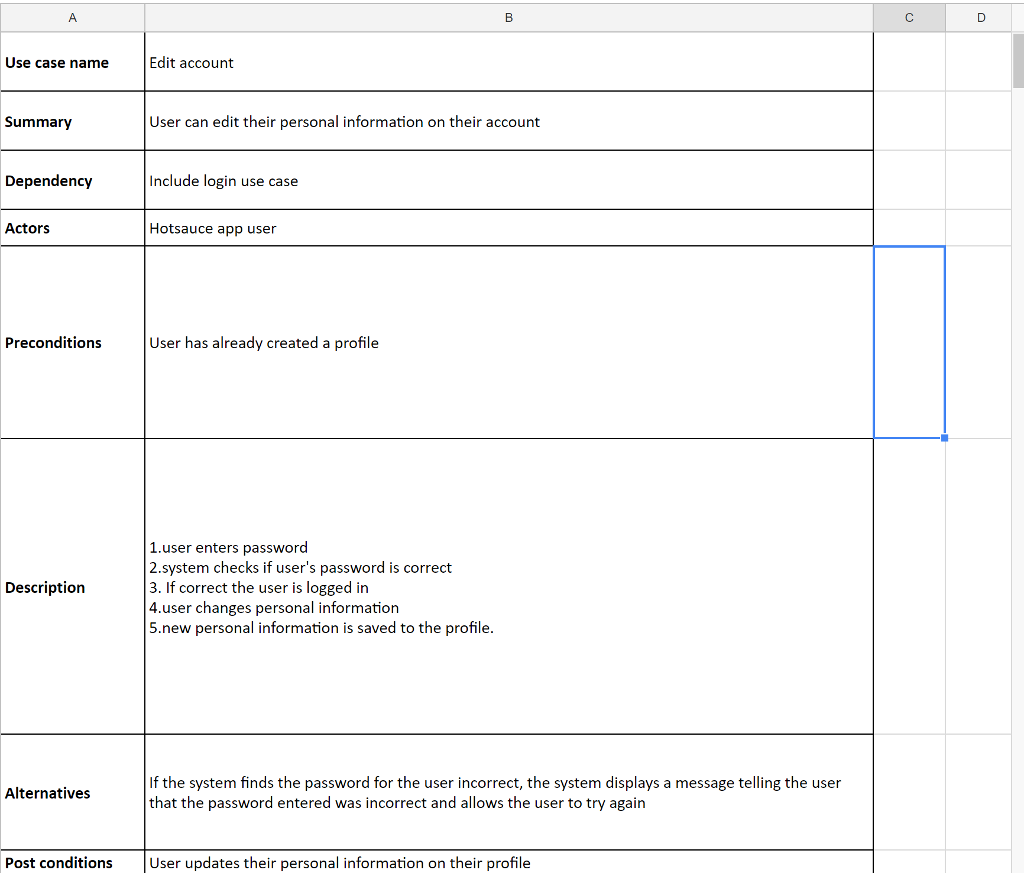Select column B header

tap(509, 18)
